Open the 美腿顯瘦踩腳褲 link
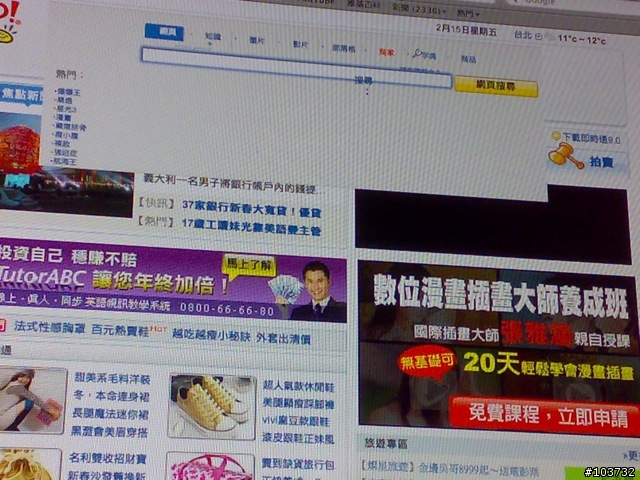The width and height of the screenshot is (640, 480). coord(298,404)
